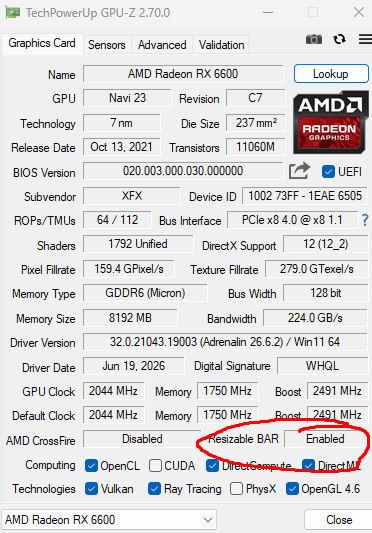This screenshot has width=372, height=533.
Task: Click the GPU-Z title bar app icon
Action: click(x=13, y=13)
